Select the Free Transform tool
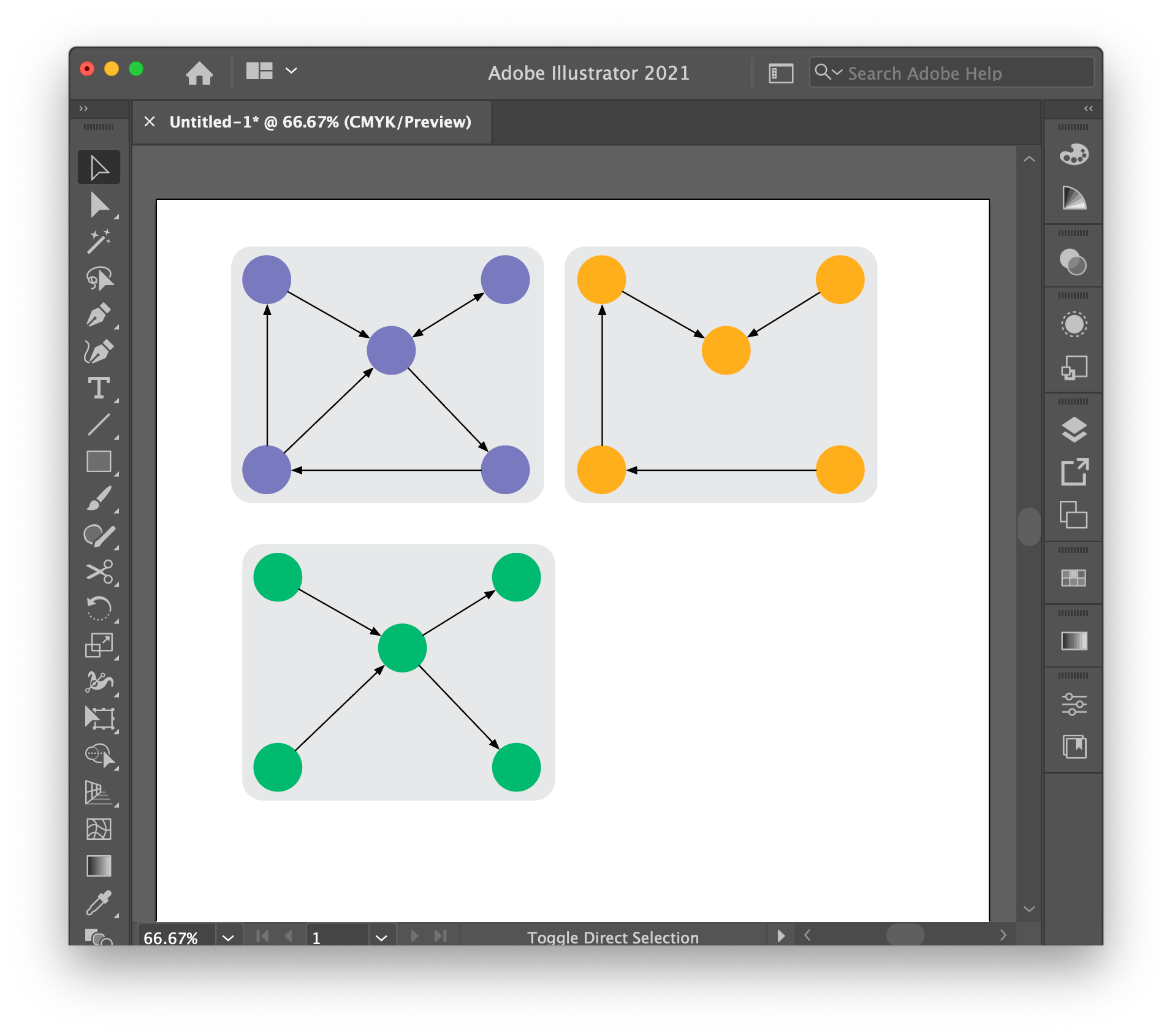 (99, 718)
